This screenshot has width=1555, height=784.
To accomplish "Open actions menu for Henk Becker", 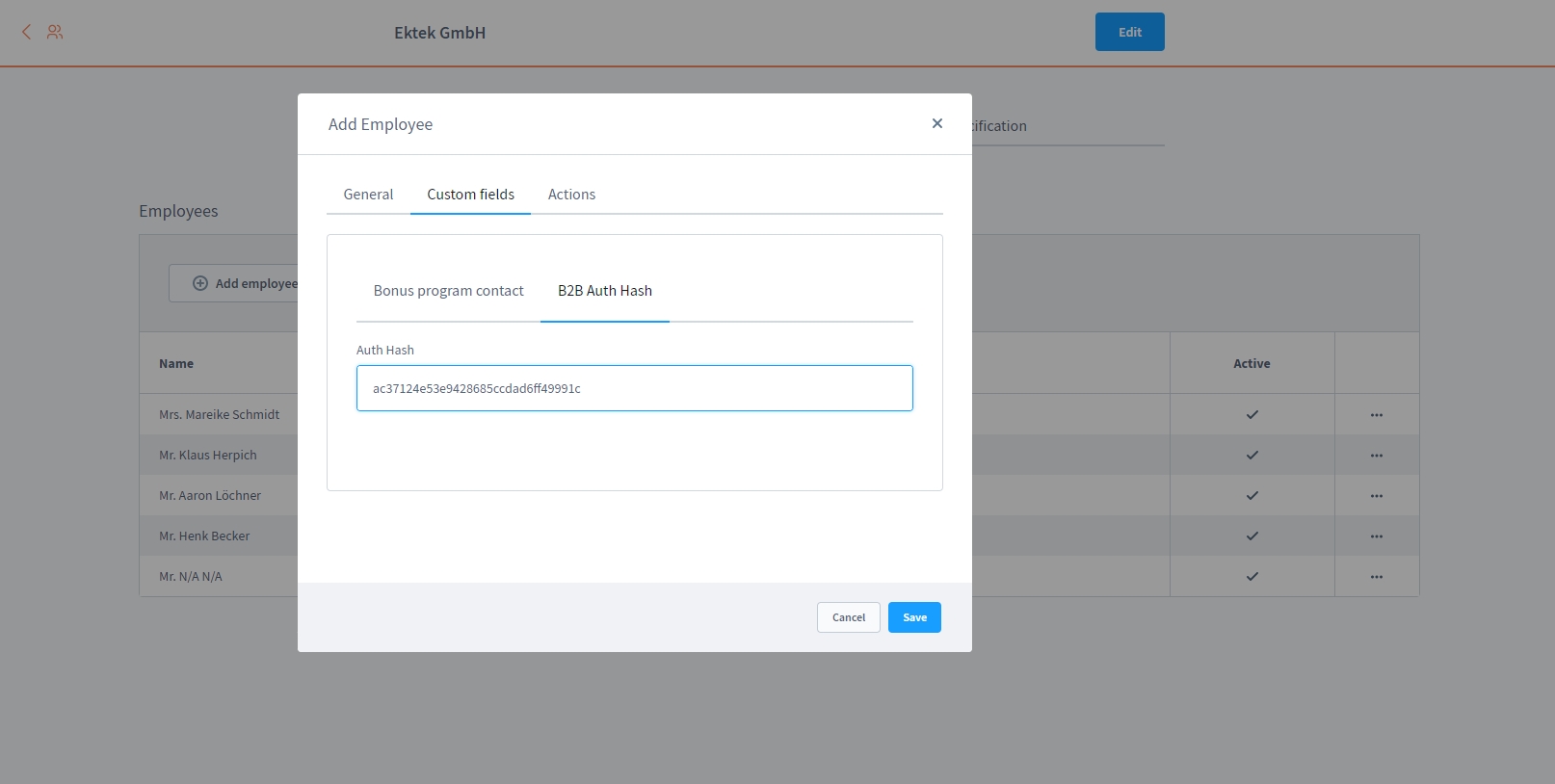I will [1376, 536].
